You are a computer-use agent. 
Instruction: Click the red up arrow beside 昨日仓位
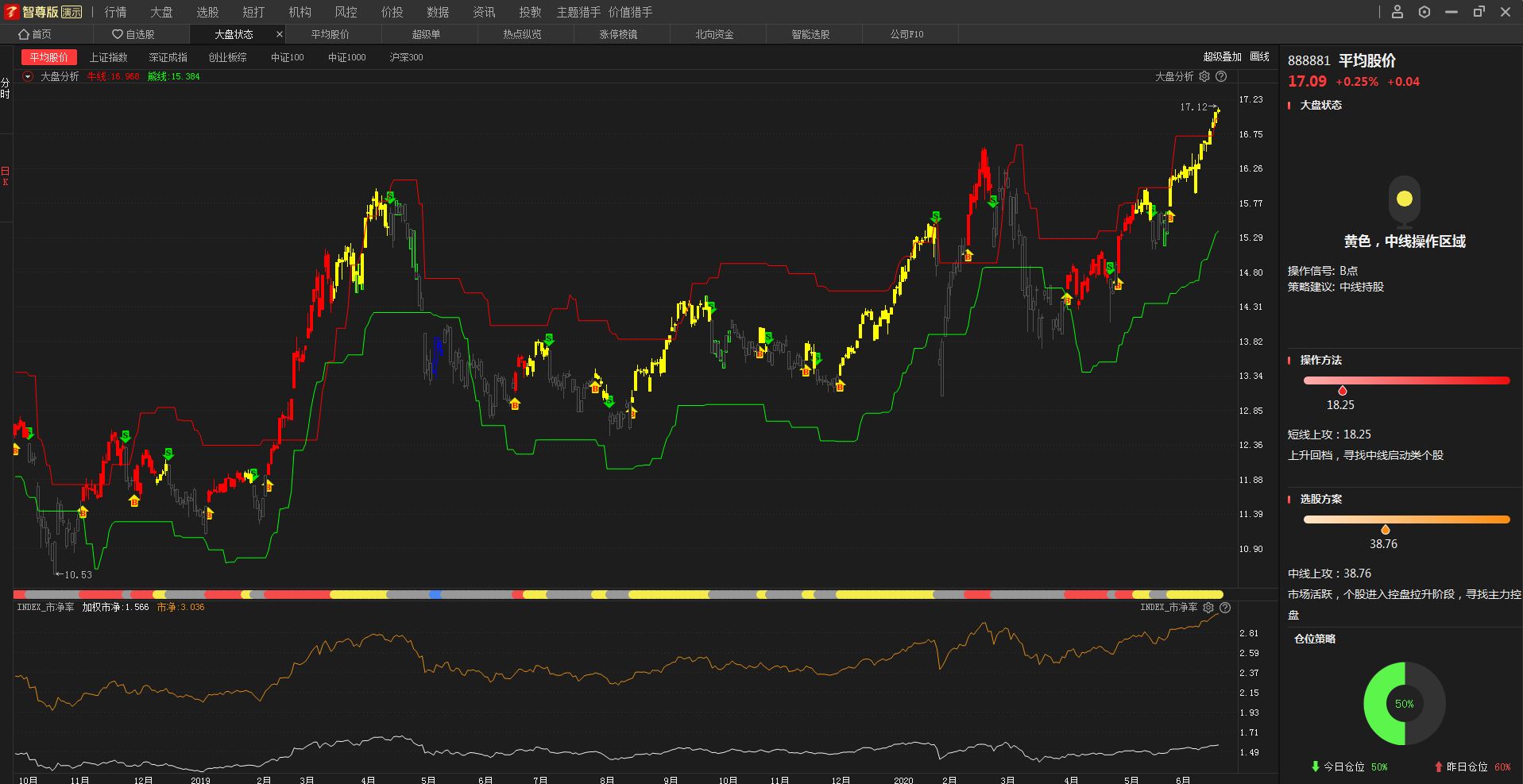click(x=1439, y=767)
